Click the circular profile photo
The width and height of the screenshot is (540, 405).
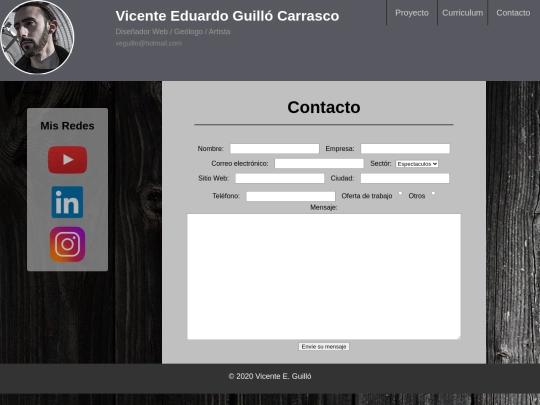point(37,37)
